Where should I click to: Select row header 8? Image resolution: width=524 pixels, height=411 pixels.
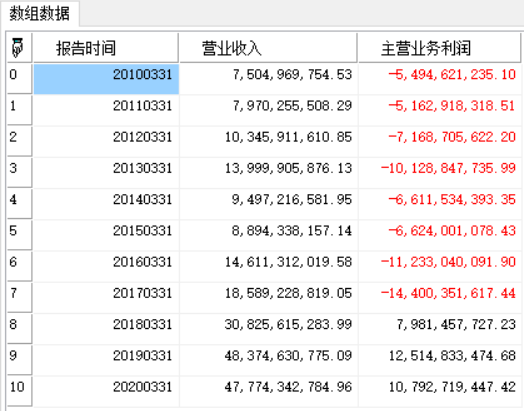tap(19, 329)
